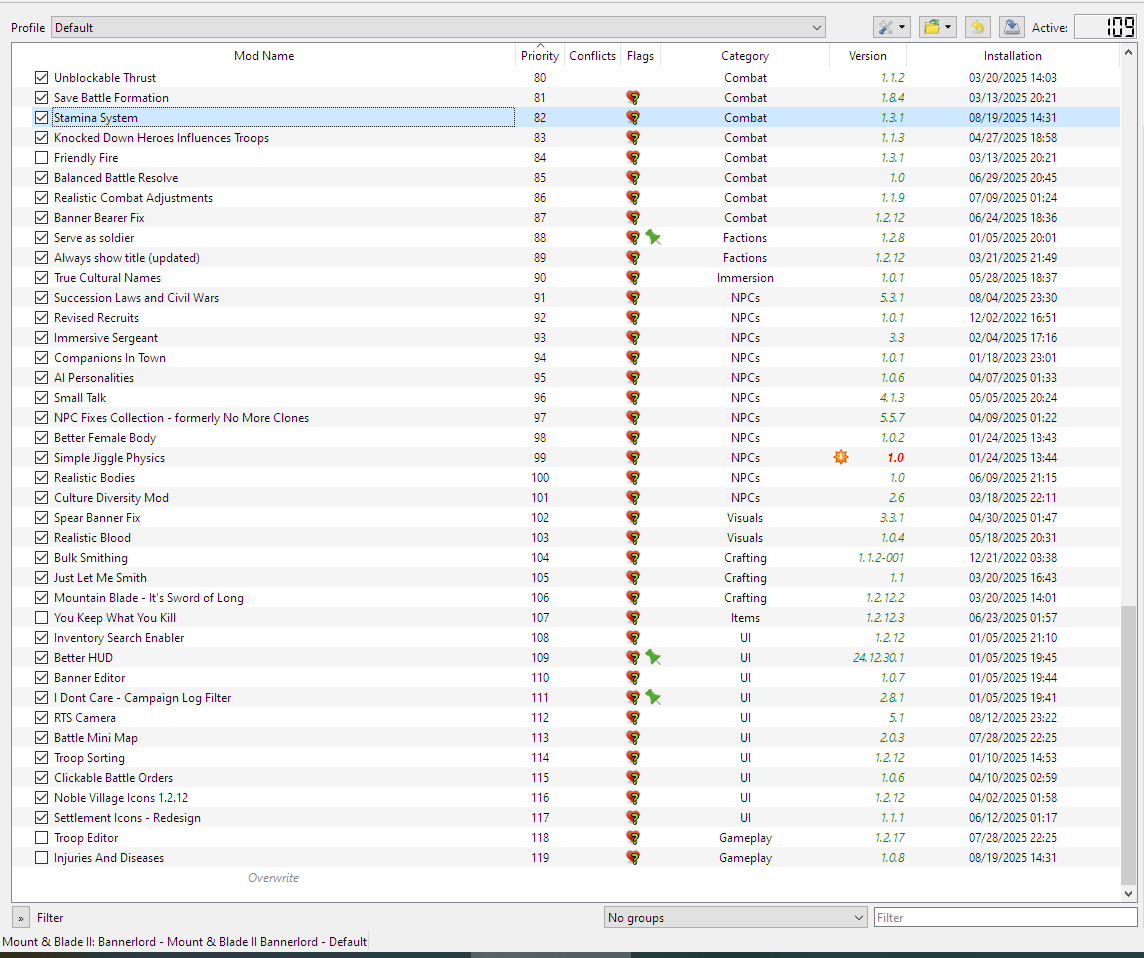Screen dimensions: 1144x958
Task: Focus the Filter text input field
Action: 1005,918
